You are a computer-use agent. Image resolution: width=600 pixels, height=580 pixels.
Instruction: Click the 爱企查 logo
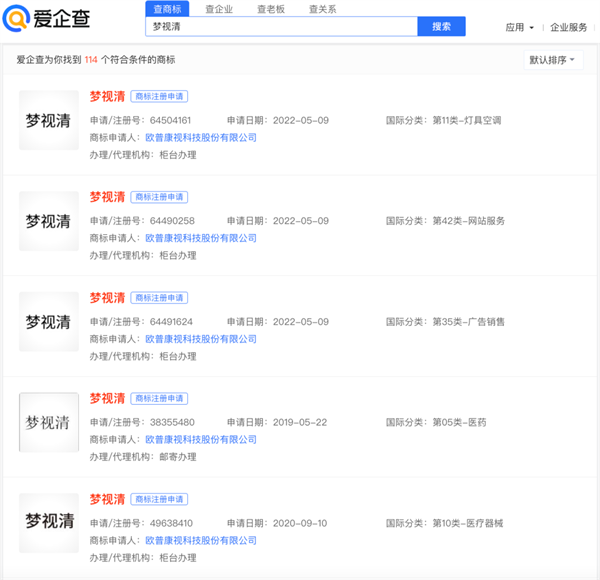46,18
